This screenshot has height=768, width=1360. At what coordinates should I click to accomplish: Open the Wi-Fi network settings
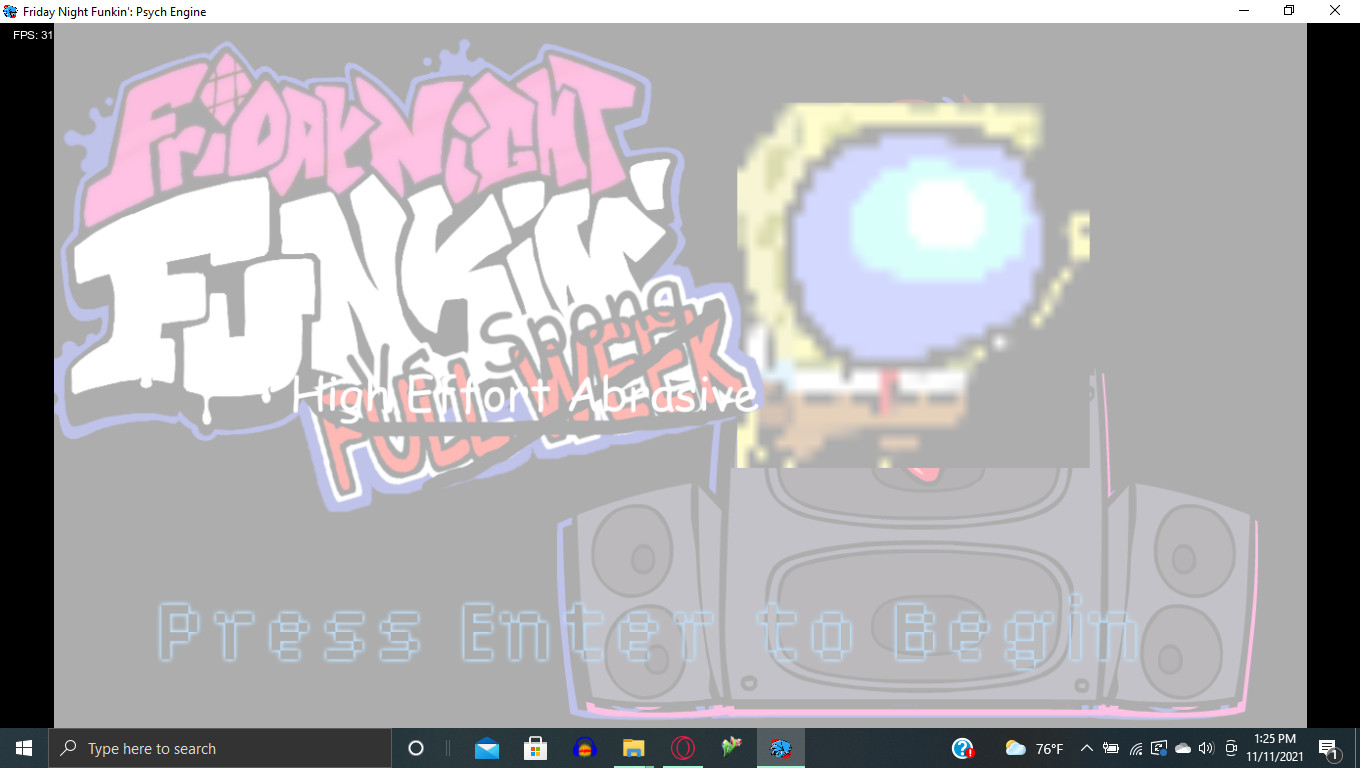(x=1136, y=748)
